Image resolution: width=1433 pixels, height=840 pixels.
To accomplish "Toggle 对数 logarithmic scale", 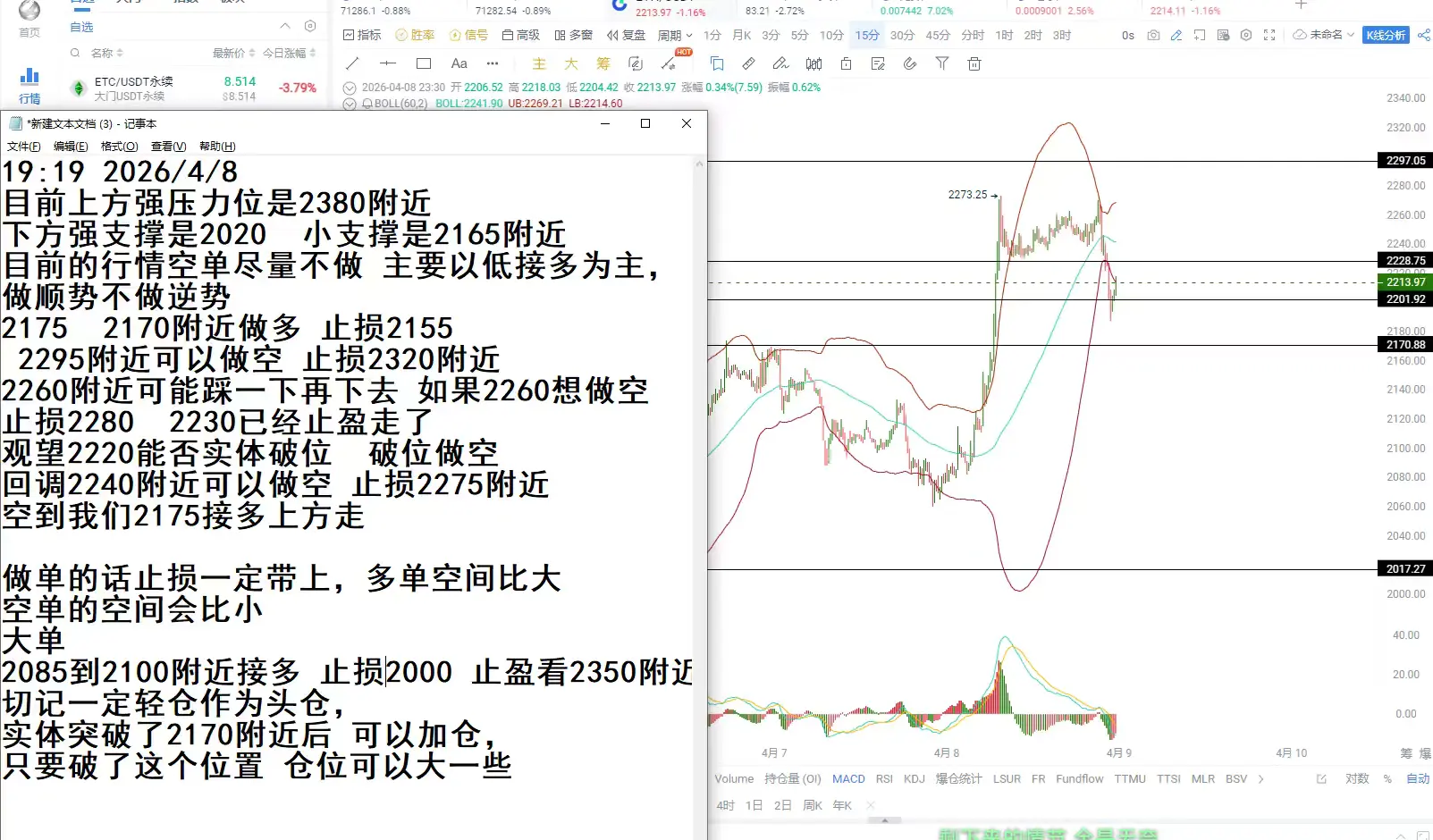I will (1357, 779).
